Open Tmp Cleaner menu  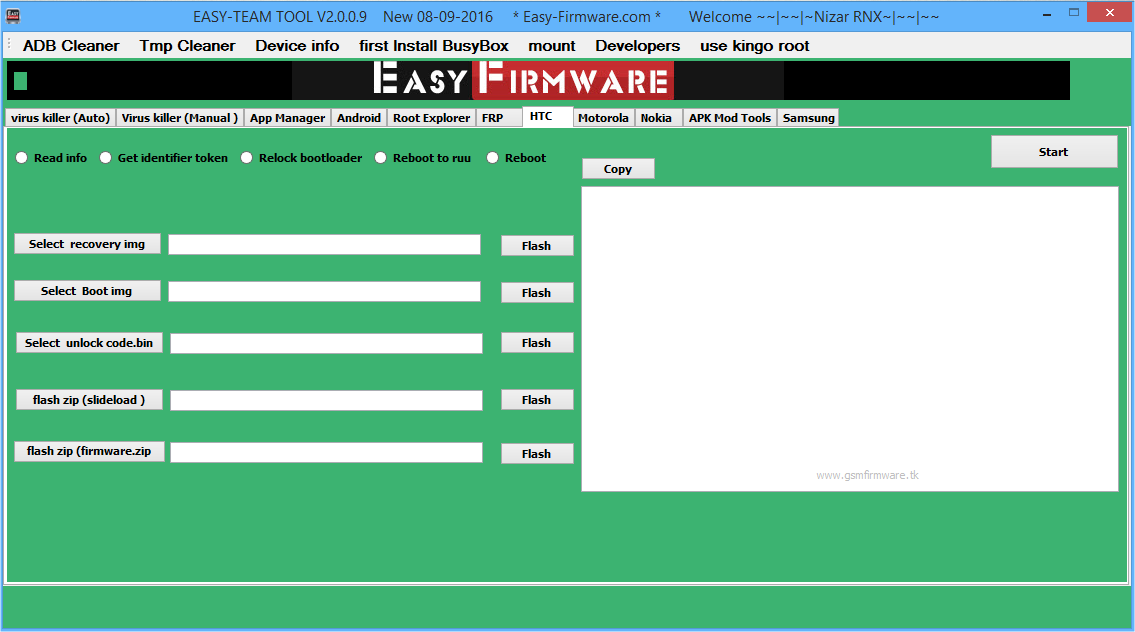[187, 46]
